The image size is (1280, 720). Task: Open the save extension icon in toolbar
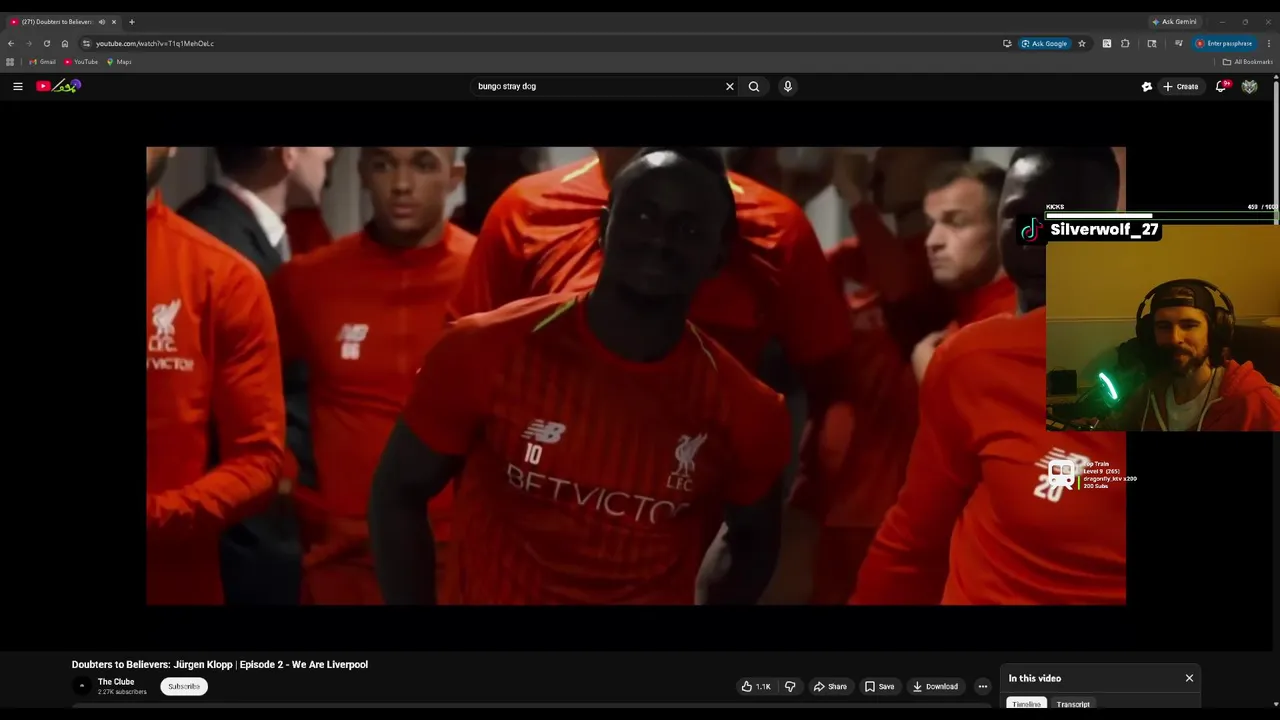click(x=1106, y=43)
